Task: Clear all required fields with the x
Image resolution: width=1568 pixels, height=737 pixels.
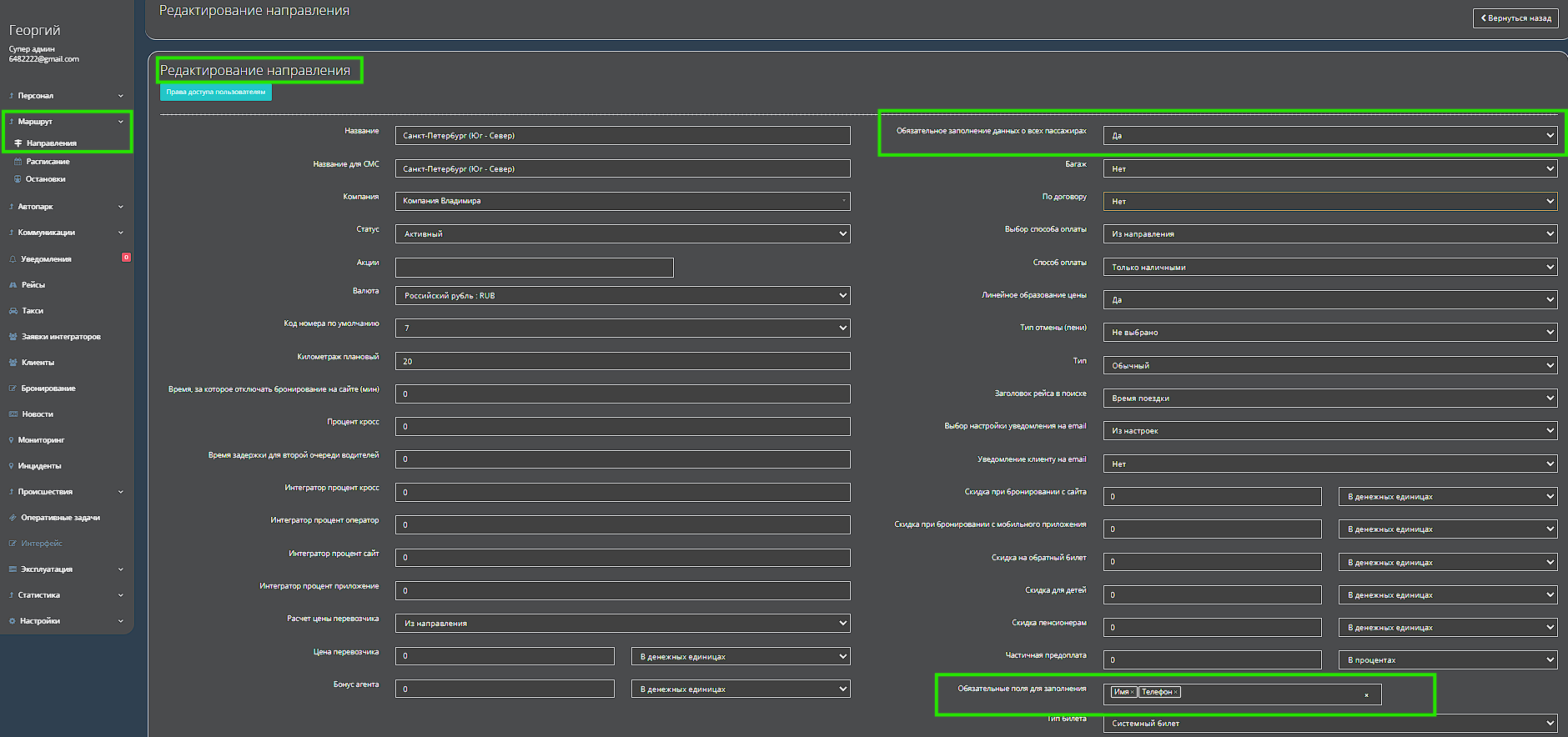Action: coord(1366,695)
